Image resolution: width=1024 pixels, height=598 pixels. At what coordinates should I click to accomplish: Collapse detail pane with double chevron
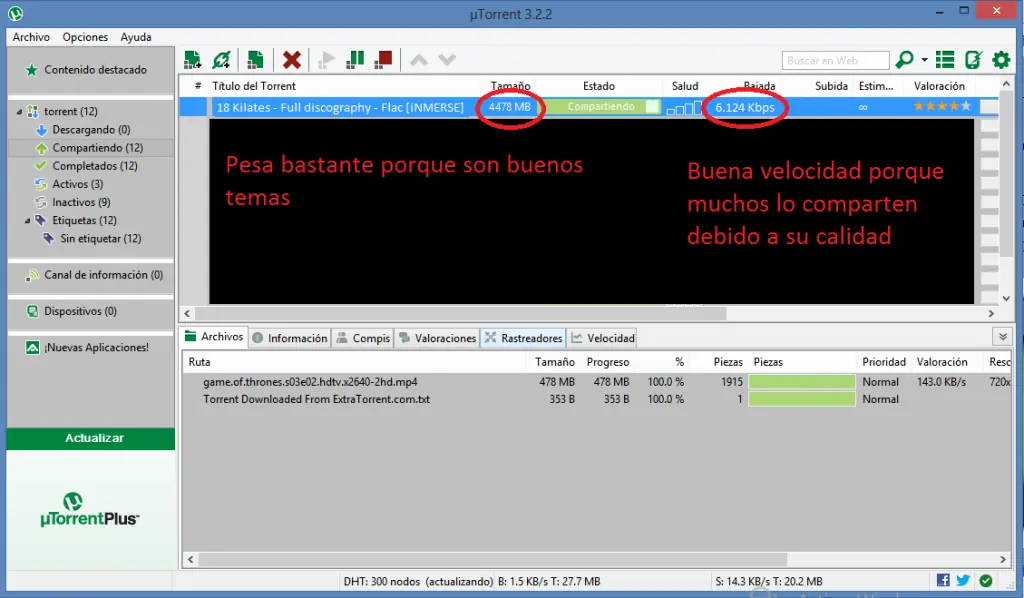tap(1002, 337)
